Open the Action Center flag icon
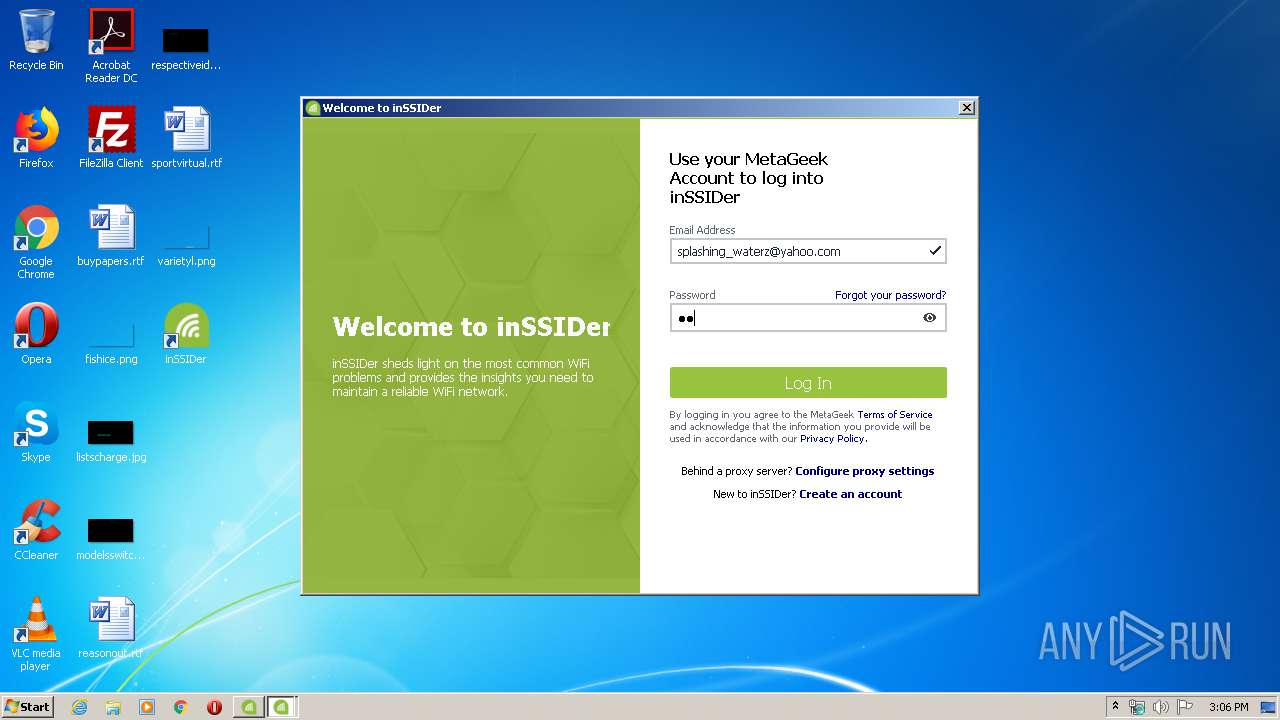This screenshot has height=720, width=1280. point(1185,707)
